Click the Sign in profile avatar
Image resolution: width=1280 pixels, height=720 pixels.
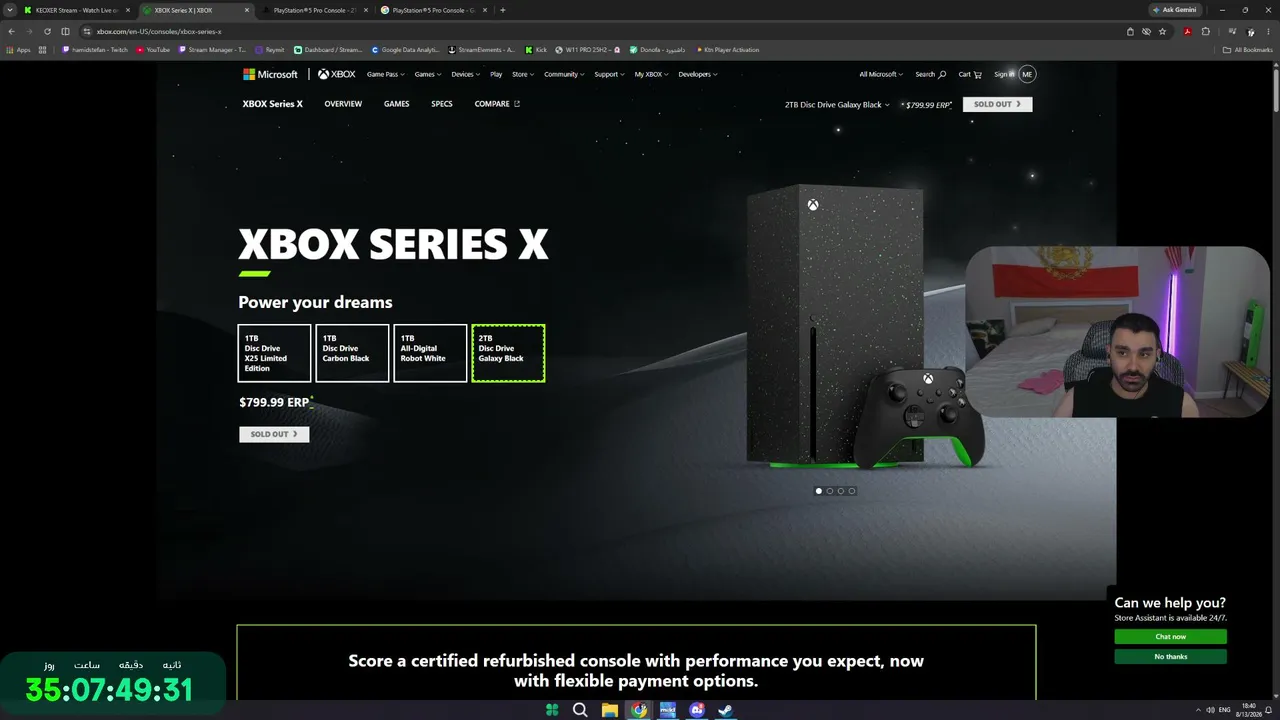click(x=1027, y=74)
